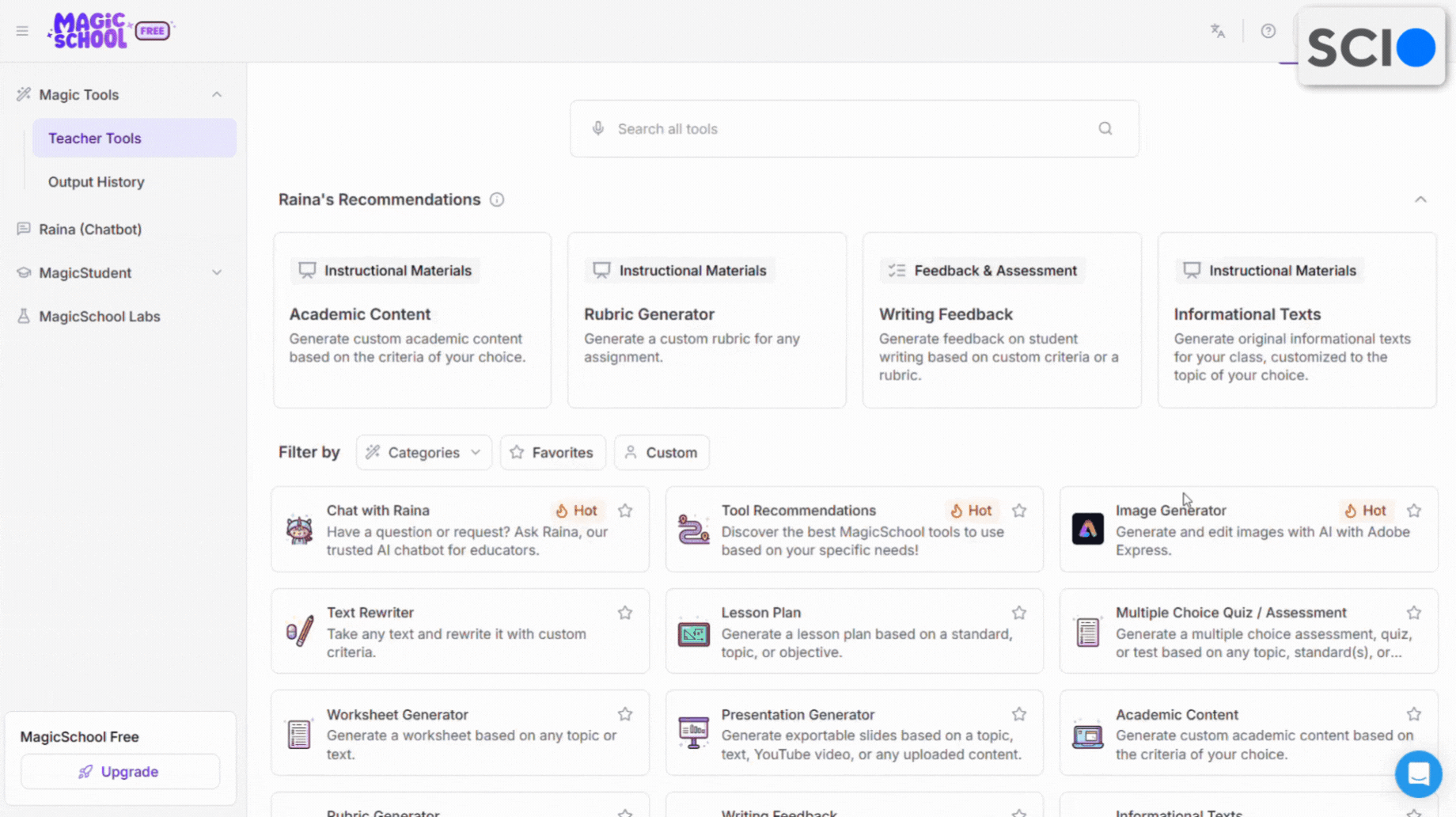This screenshot has height=817, width=1456.
Task: Click the Search all tools field
Action: [855, 128]
